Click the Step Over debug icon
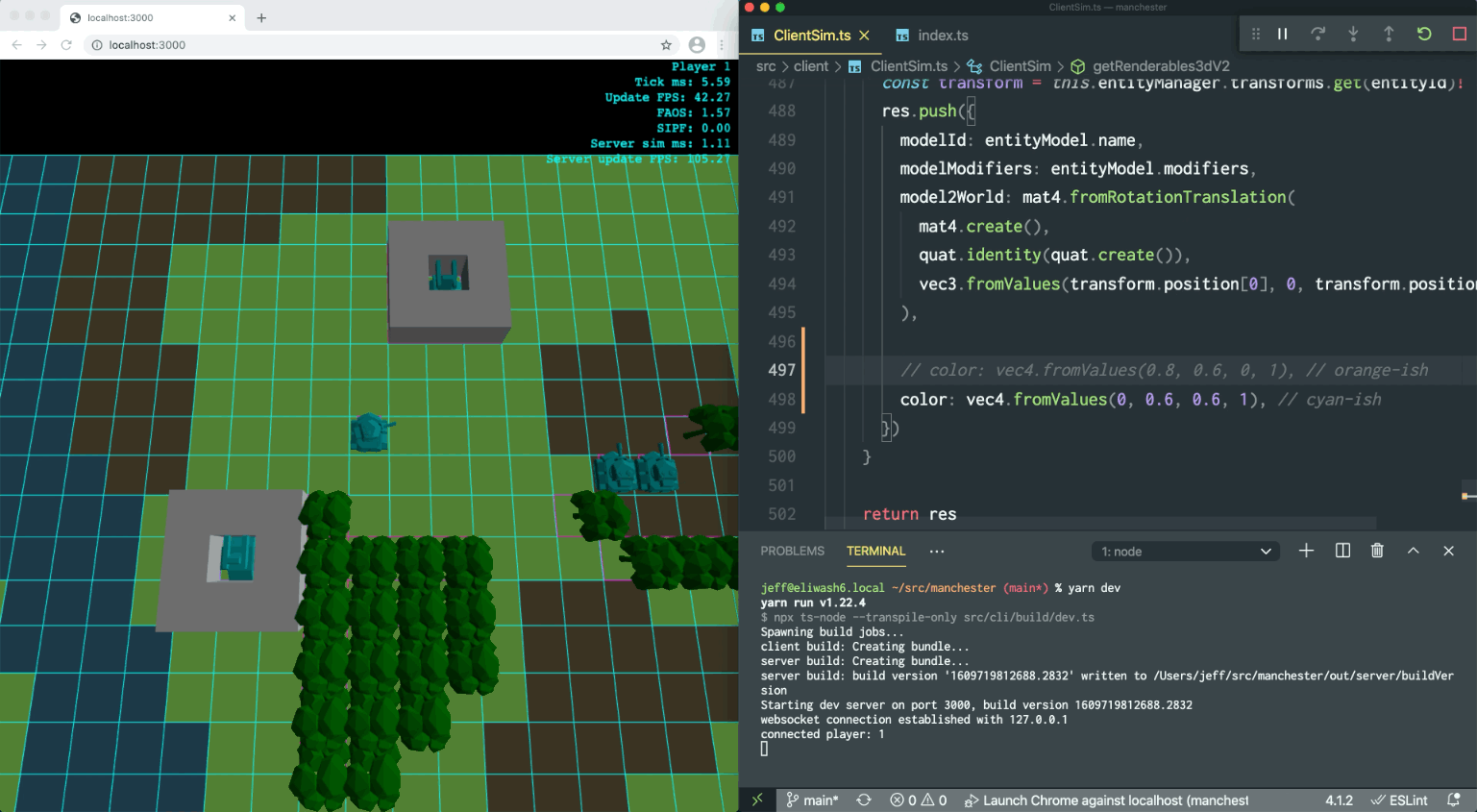 [x=1317, y=34]
